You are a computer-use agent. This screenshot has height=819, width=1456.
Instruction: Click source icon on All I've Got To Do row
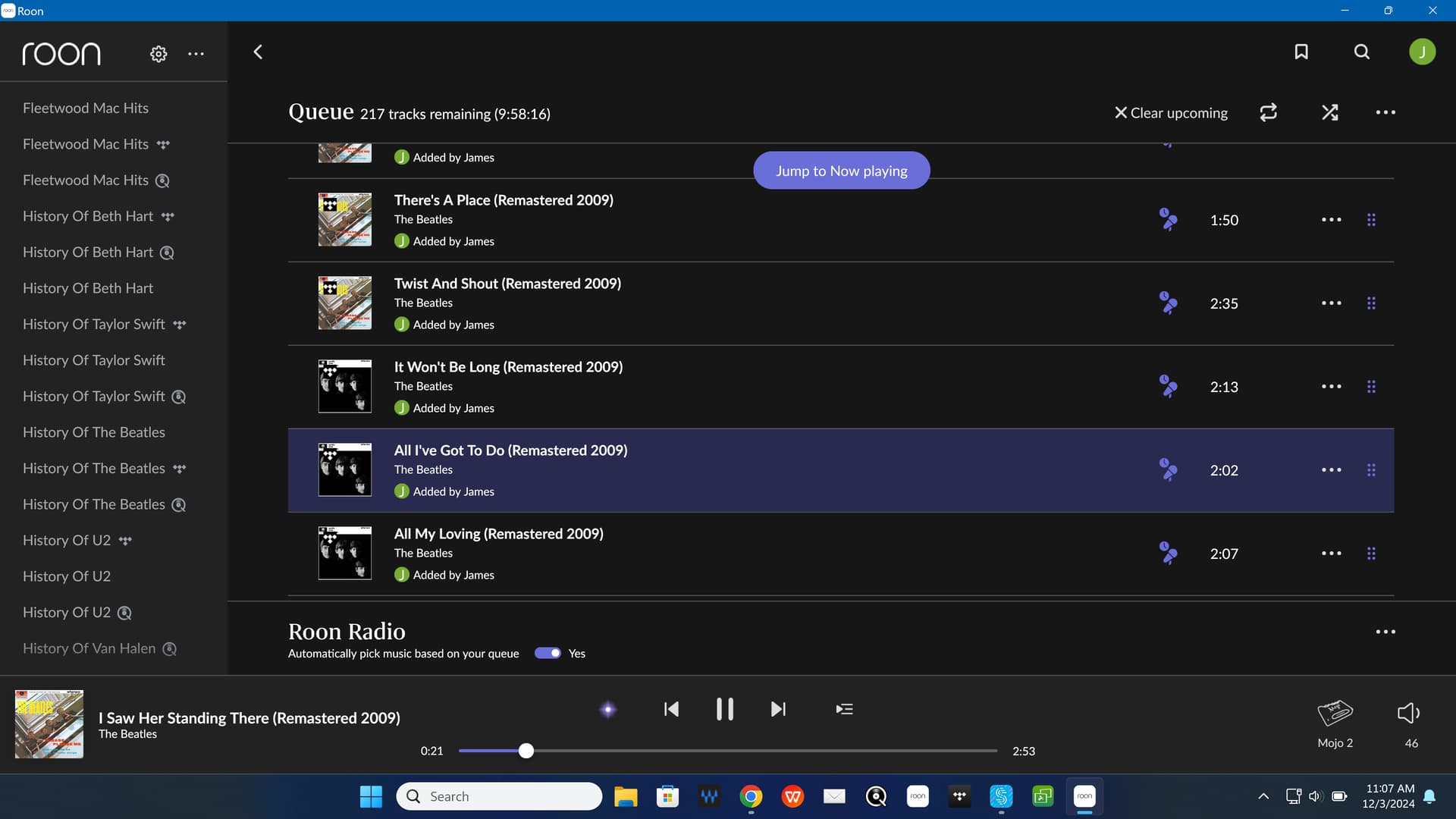coord(1168,469)
